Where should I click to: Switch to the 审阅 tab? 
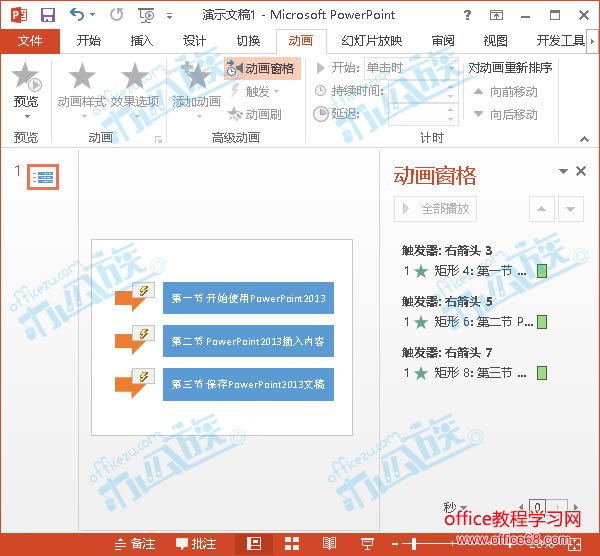coord(443,41)
